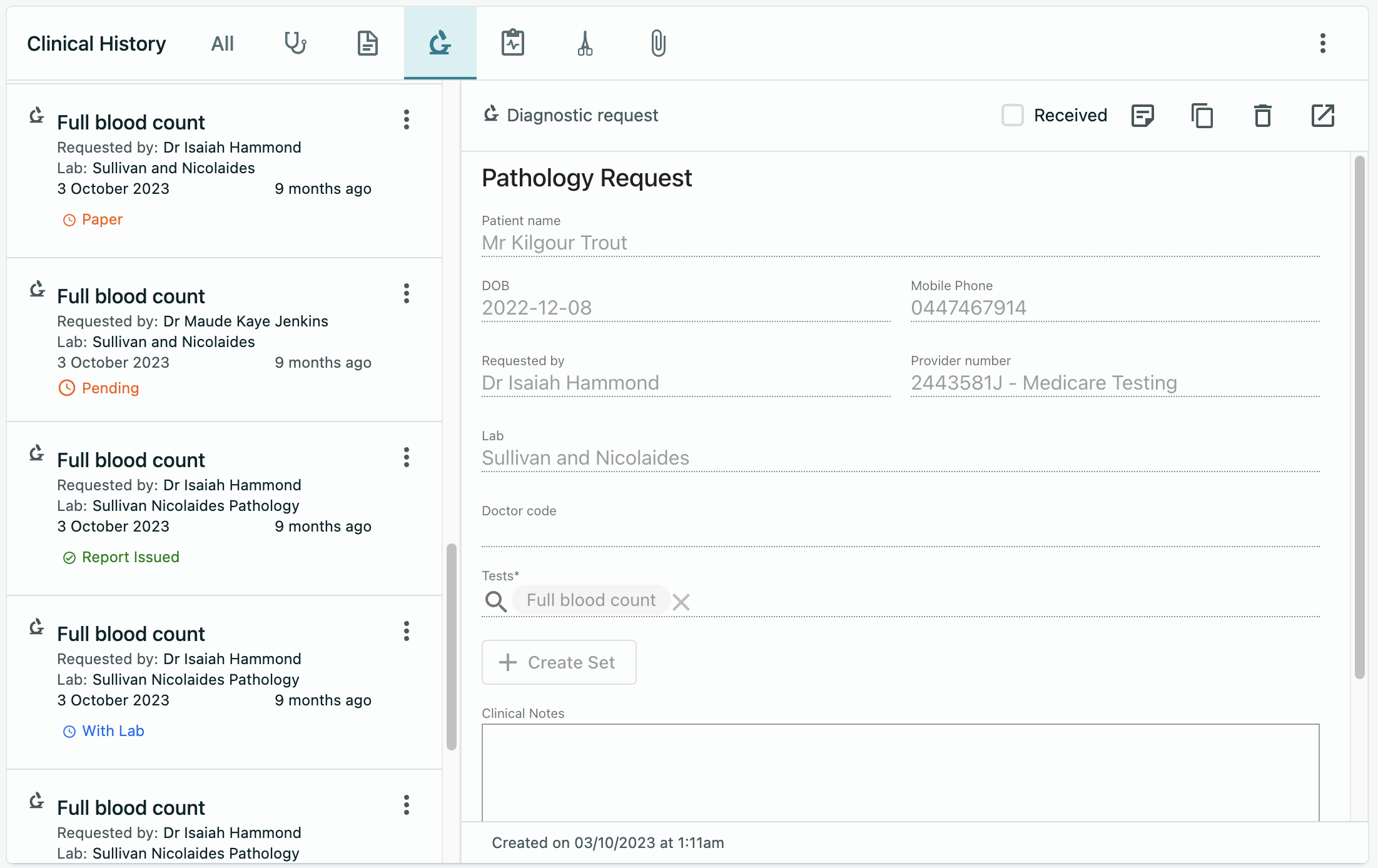Open the diagnostic request in new window

tap(1322, 115)
